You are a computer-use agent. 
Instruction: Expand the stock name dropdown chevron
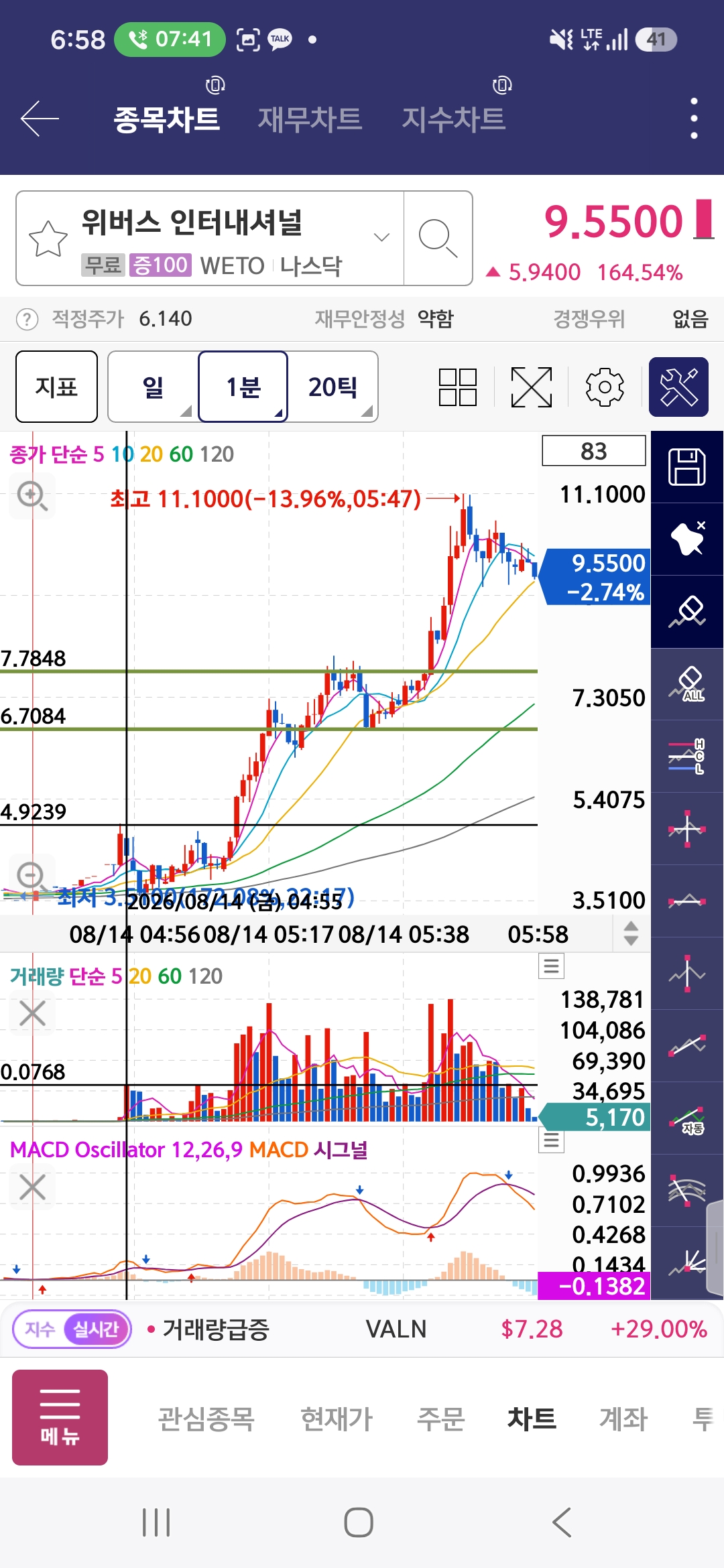click(381, 237)
